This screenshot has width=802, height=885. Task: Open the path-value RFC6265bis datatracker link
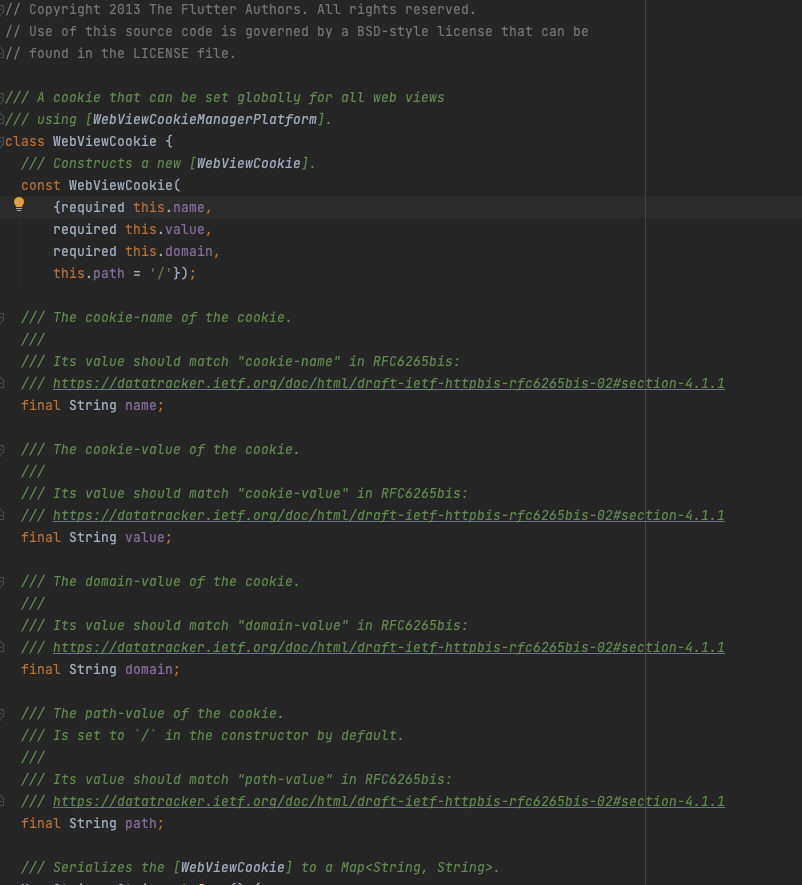[x=388, y=802]
